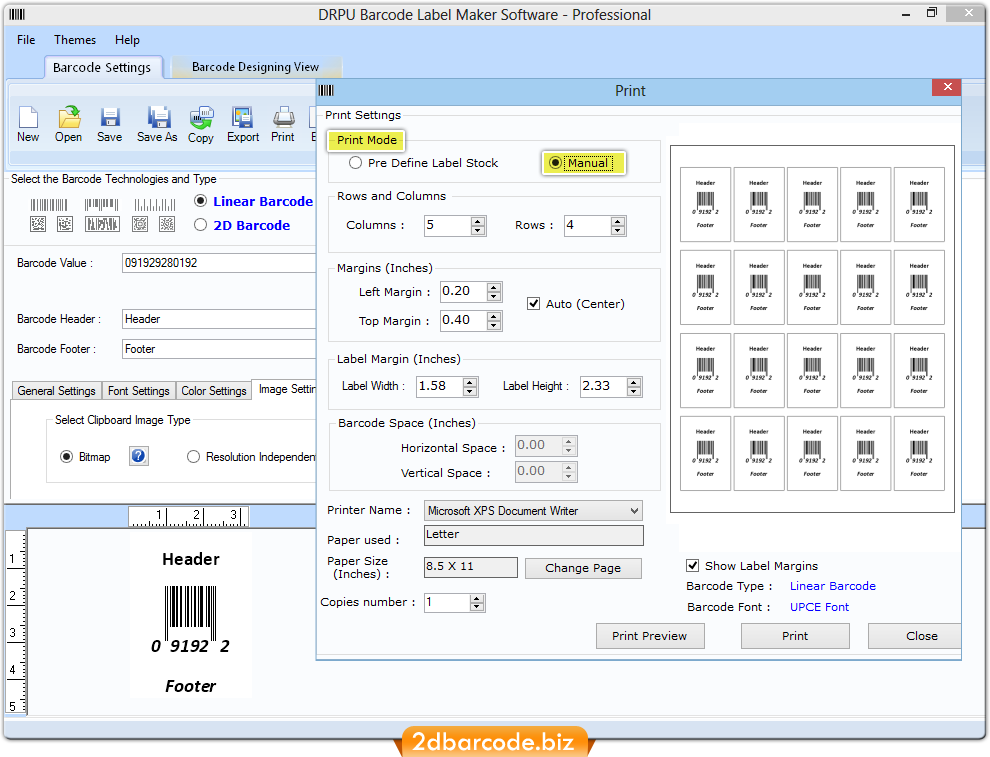The height and width of the screenshot is (757, 990).
Task: Toggle the Auto (Center) margin checkbox
Action: click(534, 304)
